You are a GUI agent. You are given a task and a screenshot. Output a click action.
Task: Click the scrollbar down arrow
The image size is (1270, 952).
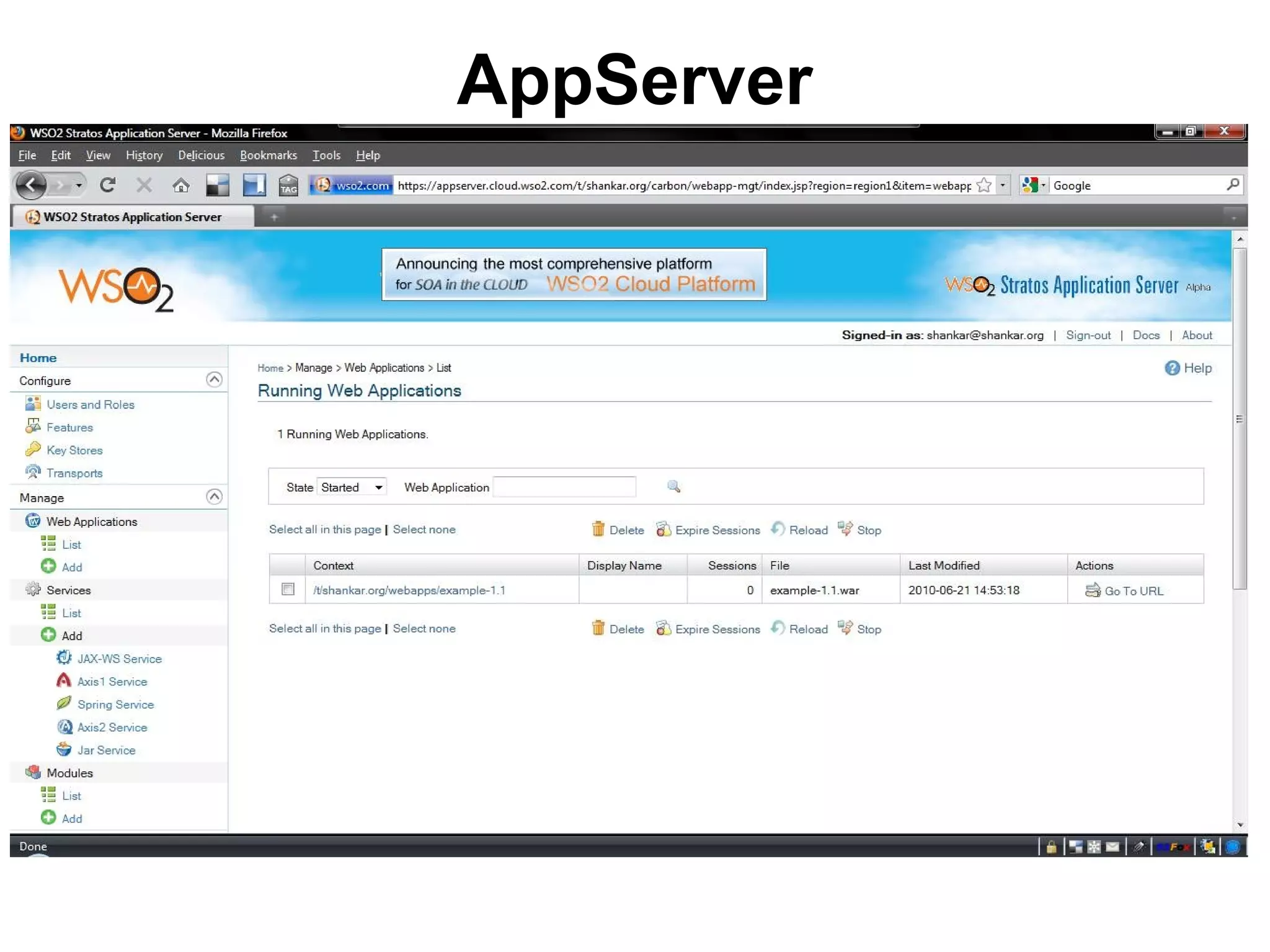[x=1240, y=825]
